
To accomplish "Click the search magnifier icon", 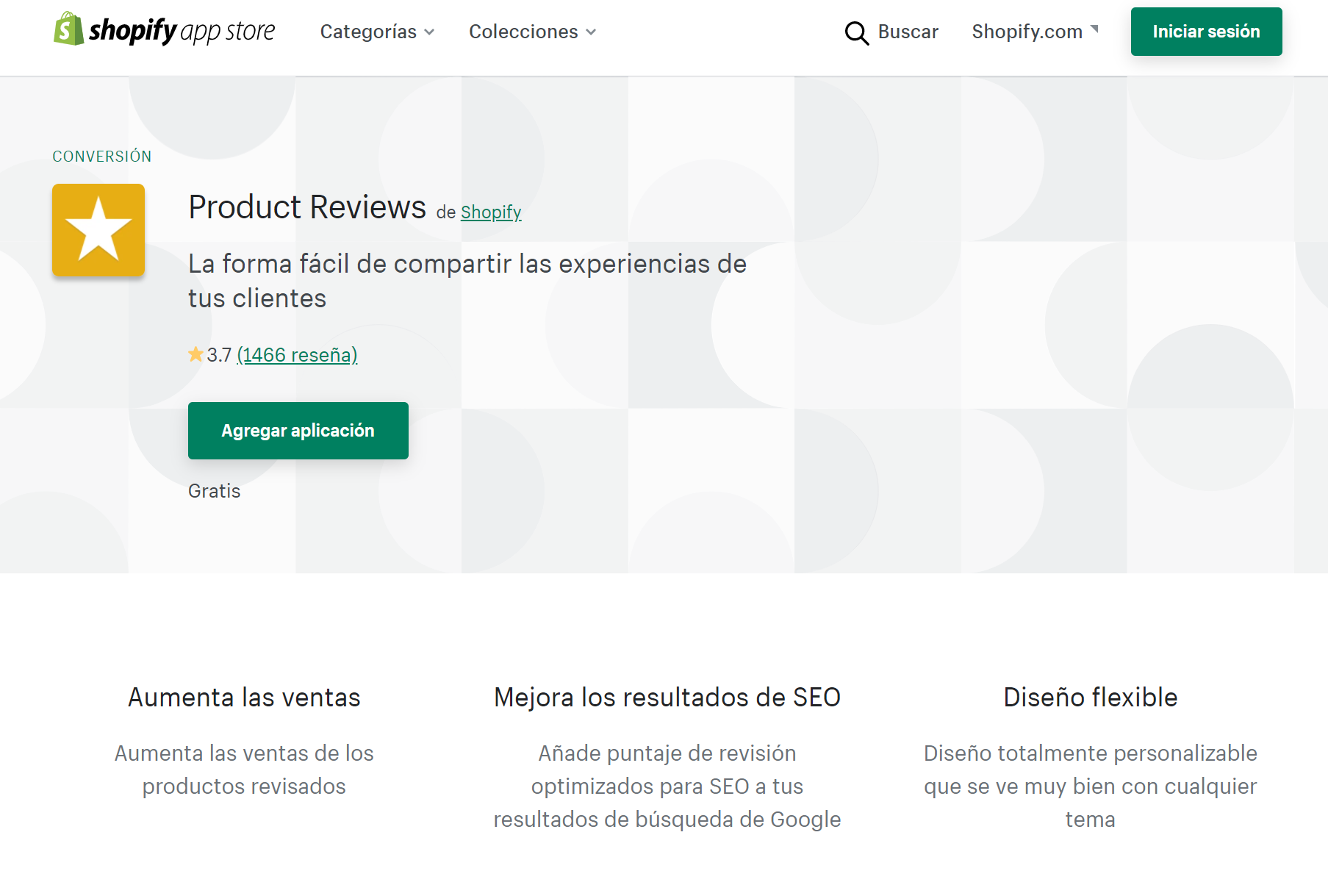I will pyautogui.click(x=856, y=32).
